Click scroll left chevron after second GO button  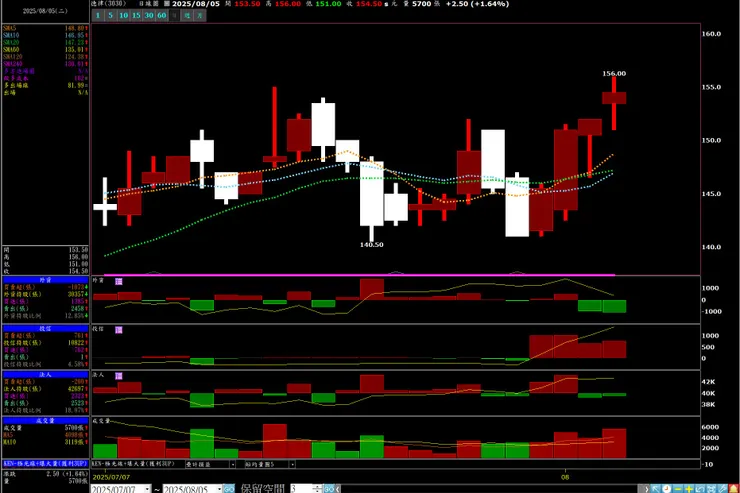pyautogui.click(x=338, y=489)
